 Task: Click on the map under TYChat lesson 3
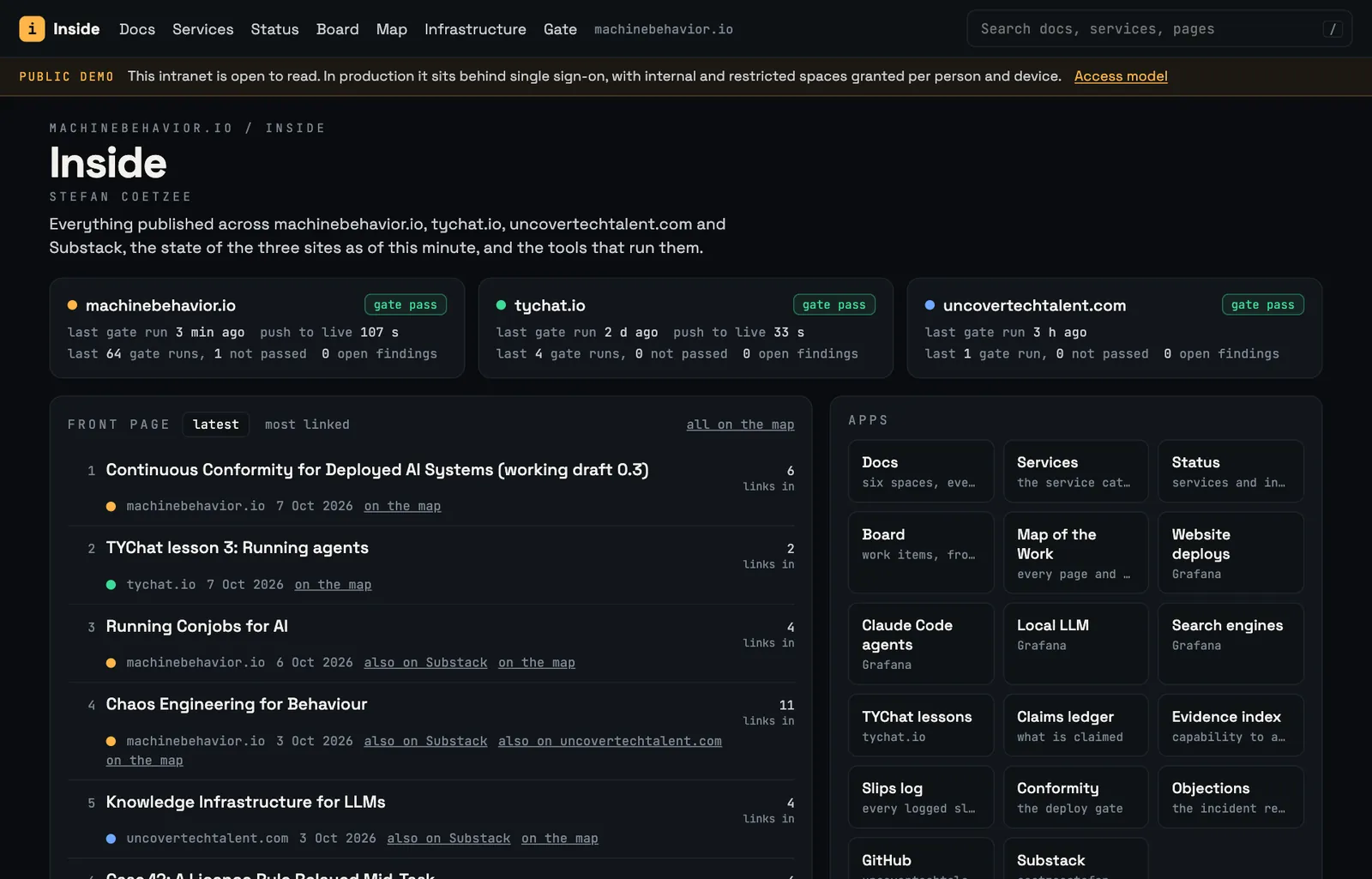tap(333, 585)
